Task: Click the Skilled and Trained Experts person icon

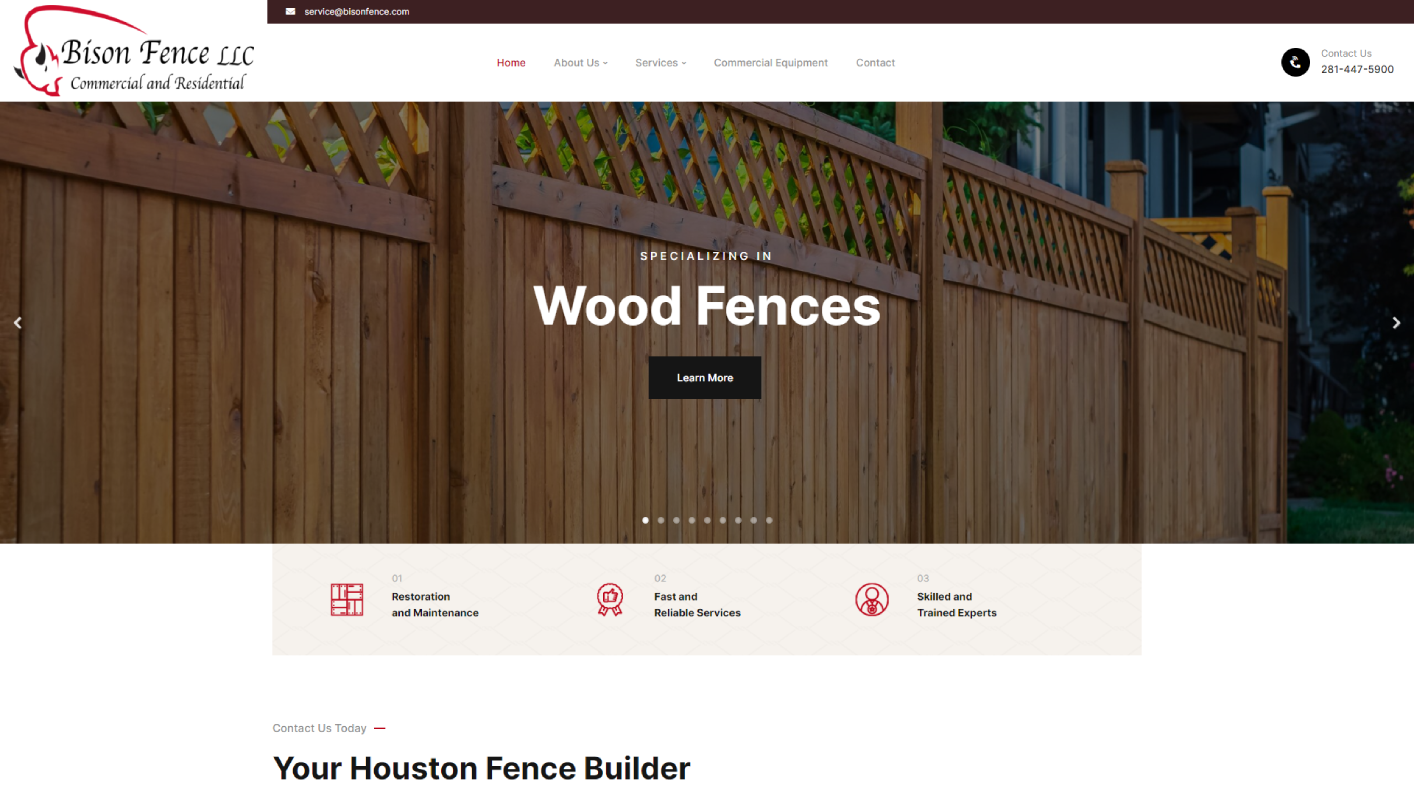Action: point(872,599)
